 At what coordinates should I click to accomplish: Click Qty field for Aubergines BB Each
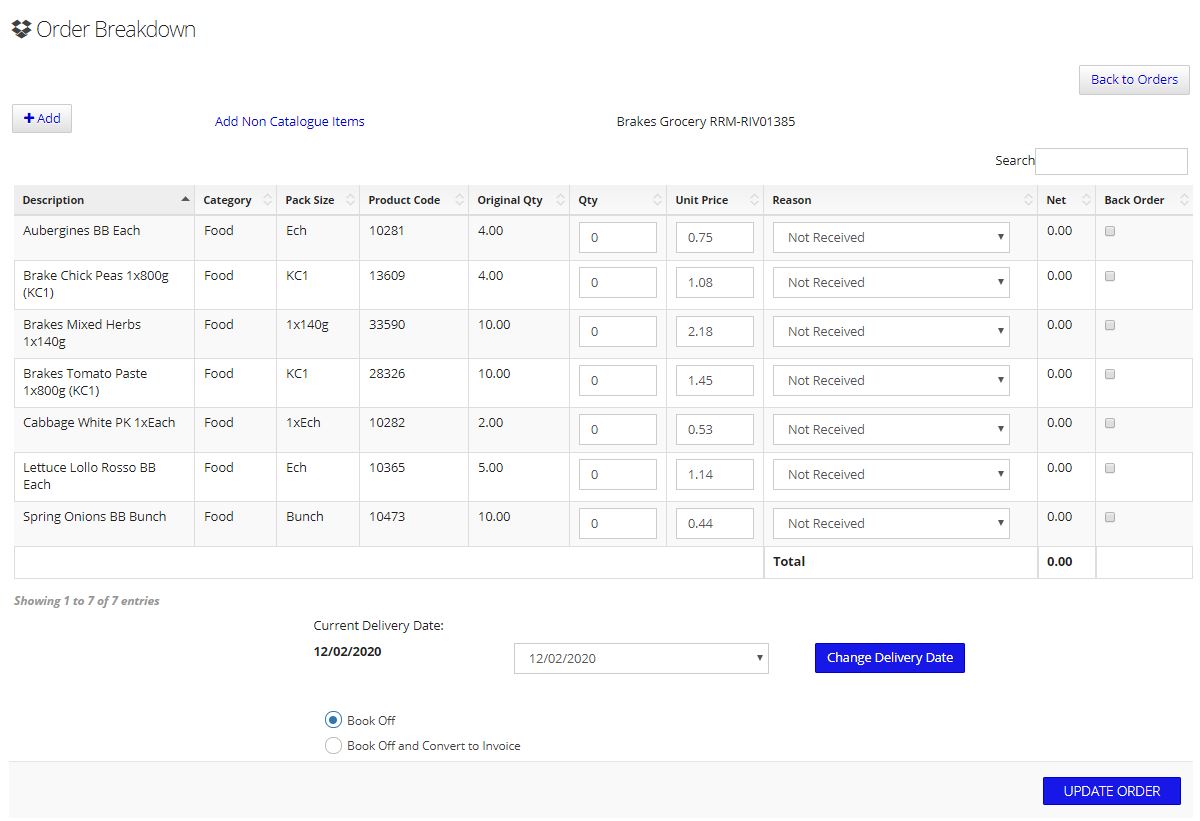pyautogui.click(x=618, y=238)
